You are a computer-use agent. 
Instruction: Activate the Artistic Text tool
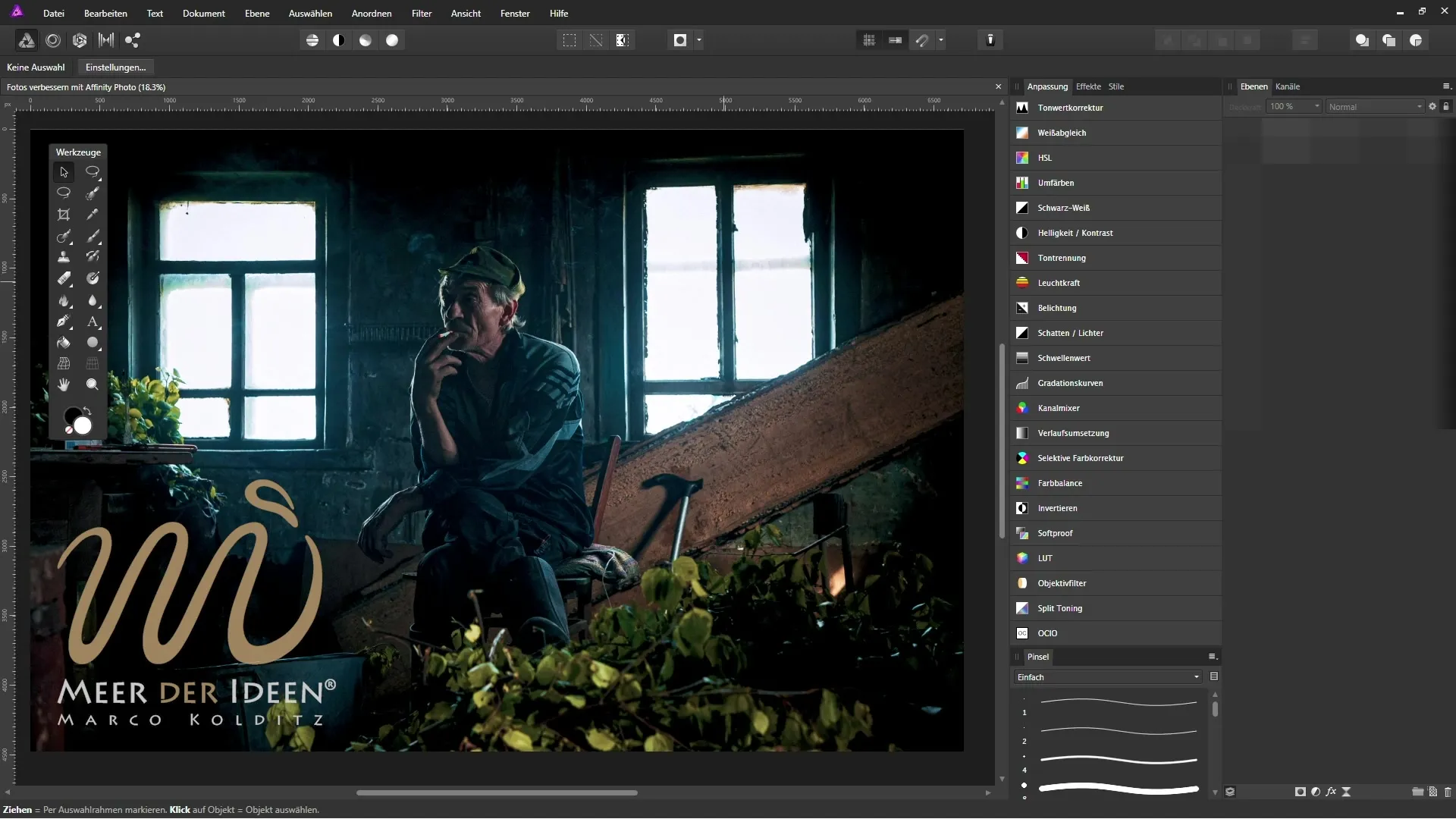point(93,321)
